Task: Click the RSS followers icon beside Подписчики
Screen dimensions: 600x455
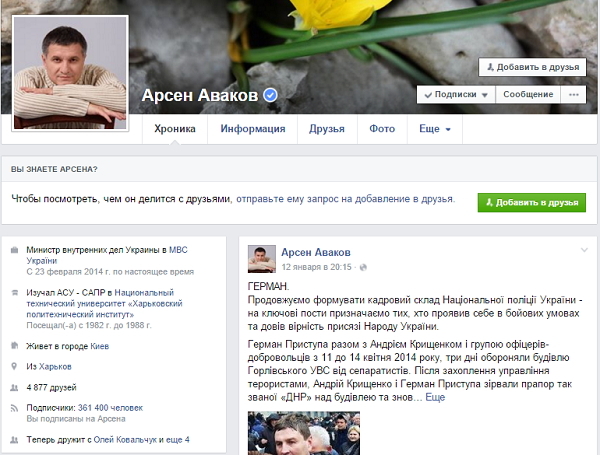Action: click(x=14, y=408)
